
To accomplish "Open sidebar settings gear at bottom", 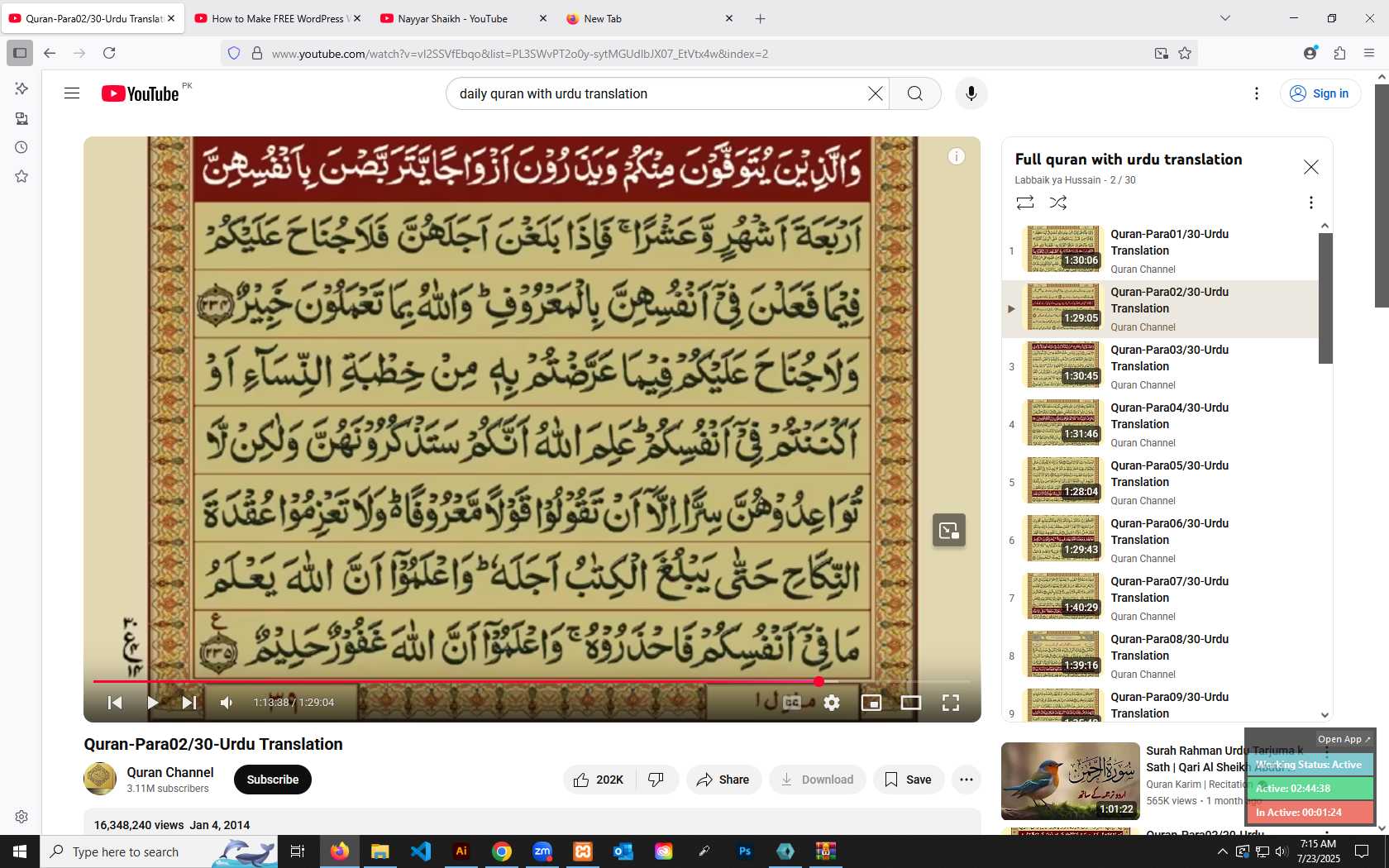I will tap(21, 817).
